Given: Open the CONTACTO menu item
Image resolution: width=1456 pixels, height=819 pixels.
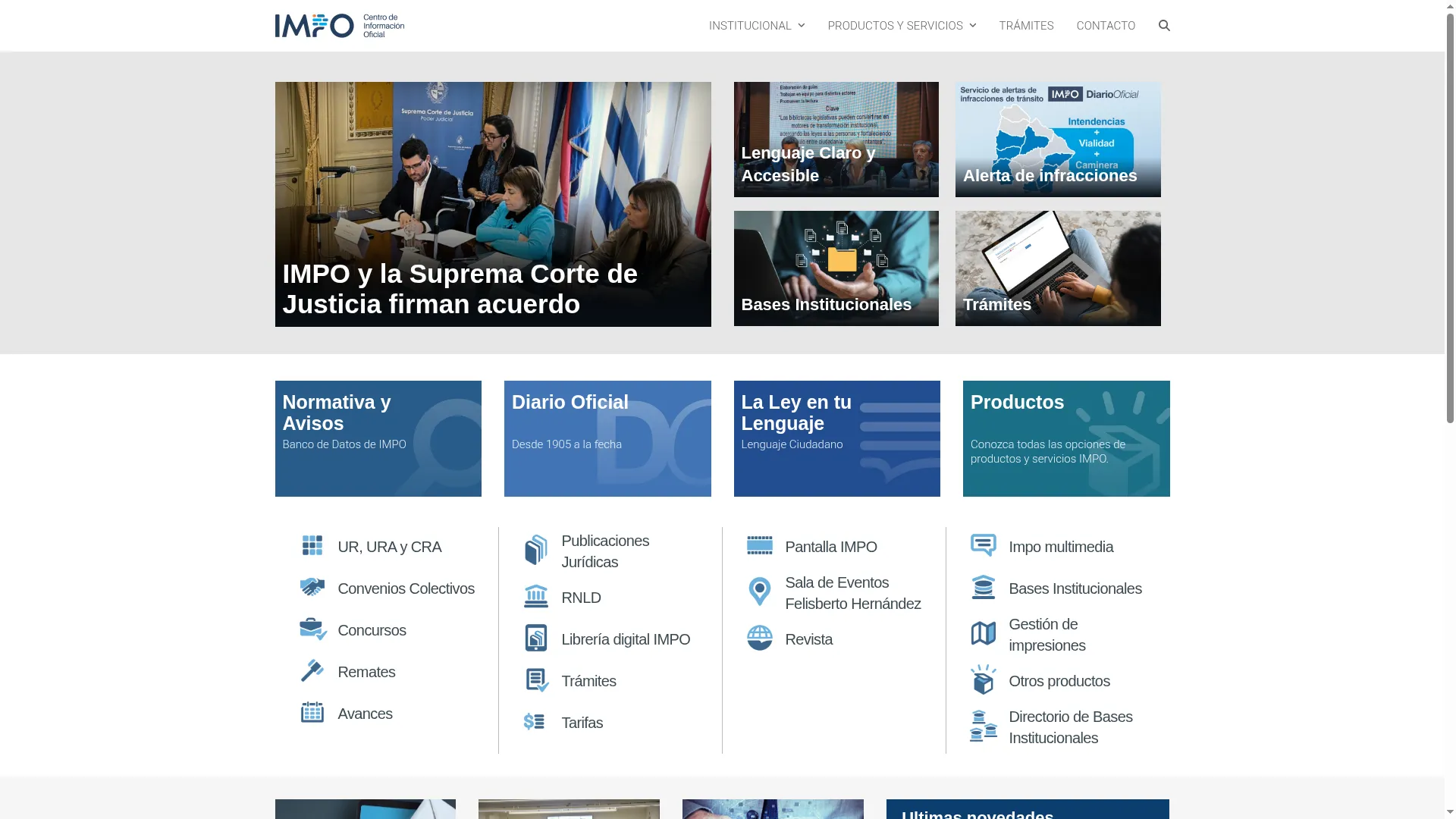Looking at the screenshot, I should pyautogui.click(x=1106, y=26).
